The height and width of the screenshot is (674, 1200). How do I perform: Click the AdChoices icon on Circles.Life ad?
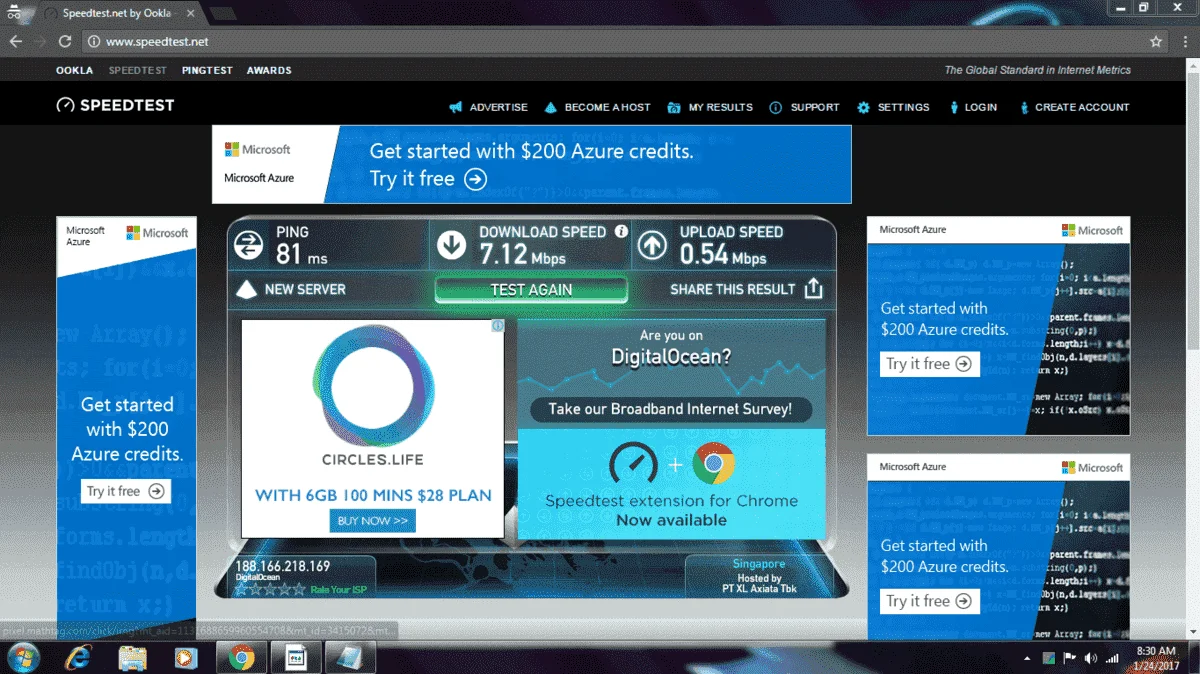click(x=497, y=326)
